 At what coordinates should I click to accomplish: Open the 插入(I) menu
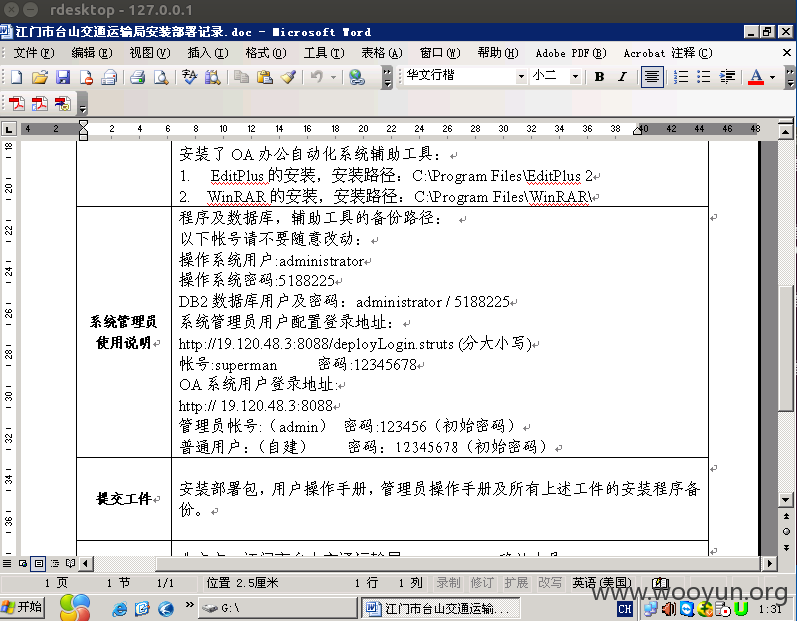207,53
